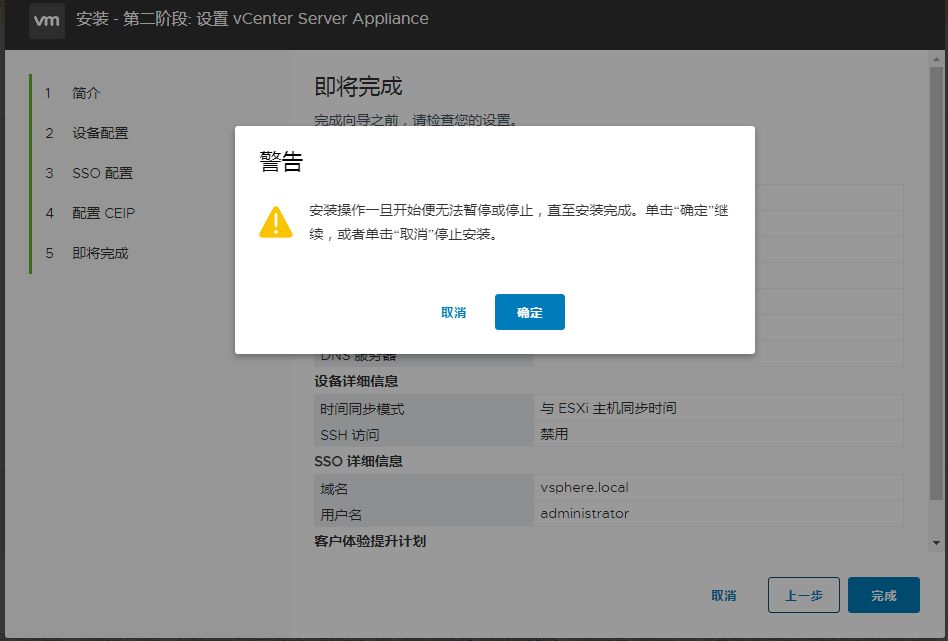Click the 用户名 label
This screenshot has height=641, width=948.
[341, 515]
